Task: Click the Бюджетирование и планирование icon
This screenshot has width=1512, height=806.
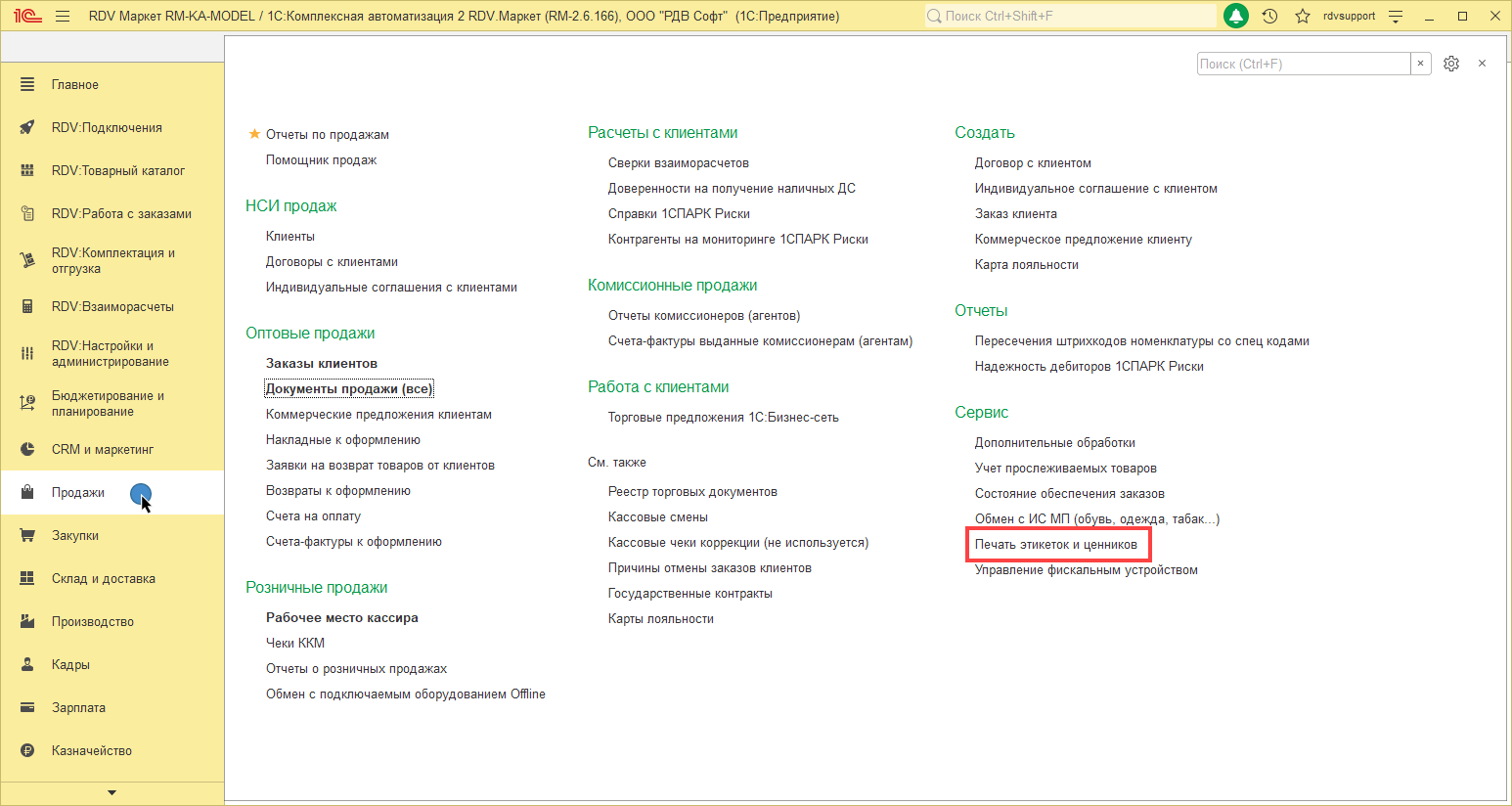Action: pos(27,403)
